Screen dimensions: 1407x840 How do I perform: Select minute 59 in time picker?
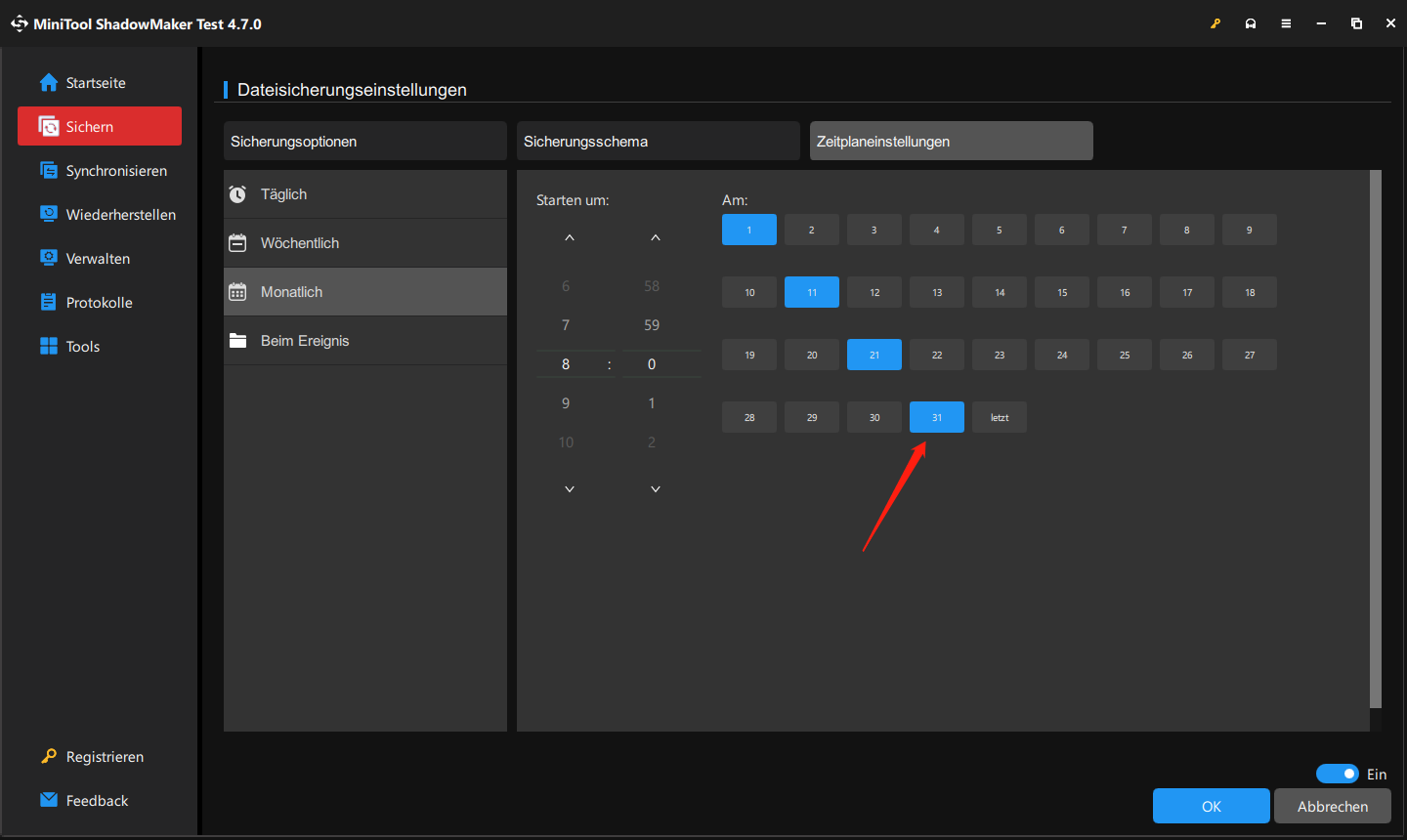tap(652, 325)
